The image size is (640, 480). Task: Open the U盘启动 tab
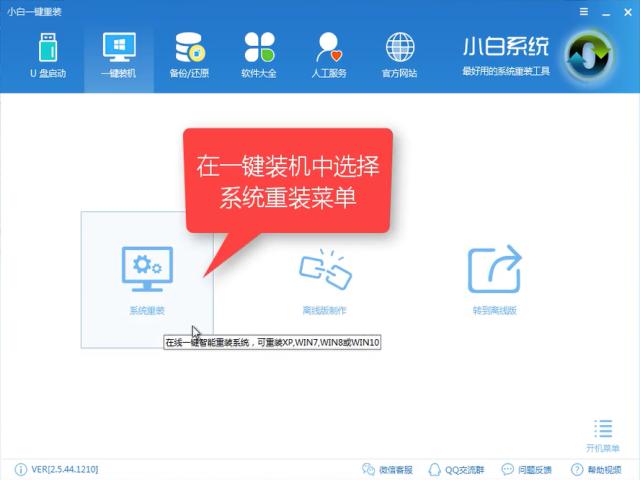pyautogui.click(x=48, y=55)
